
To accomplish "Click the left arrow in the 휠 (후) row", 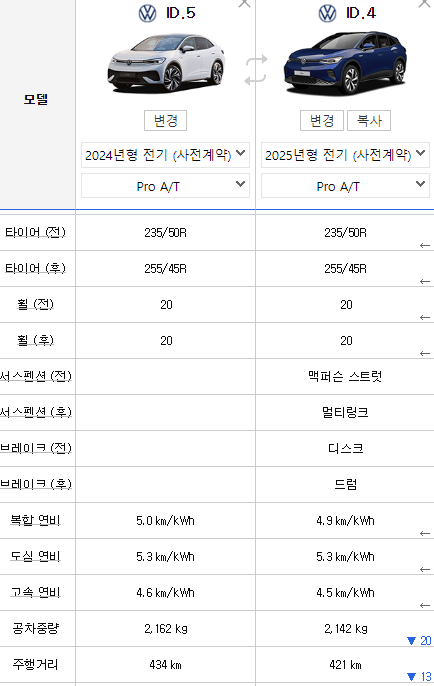I will pos(424,353).
